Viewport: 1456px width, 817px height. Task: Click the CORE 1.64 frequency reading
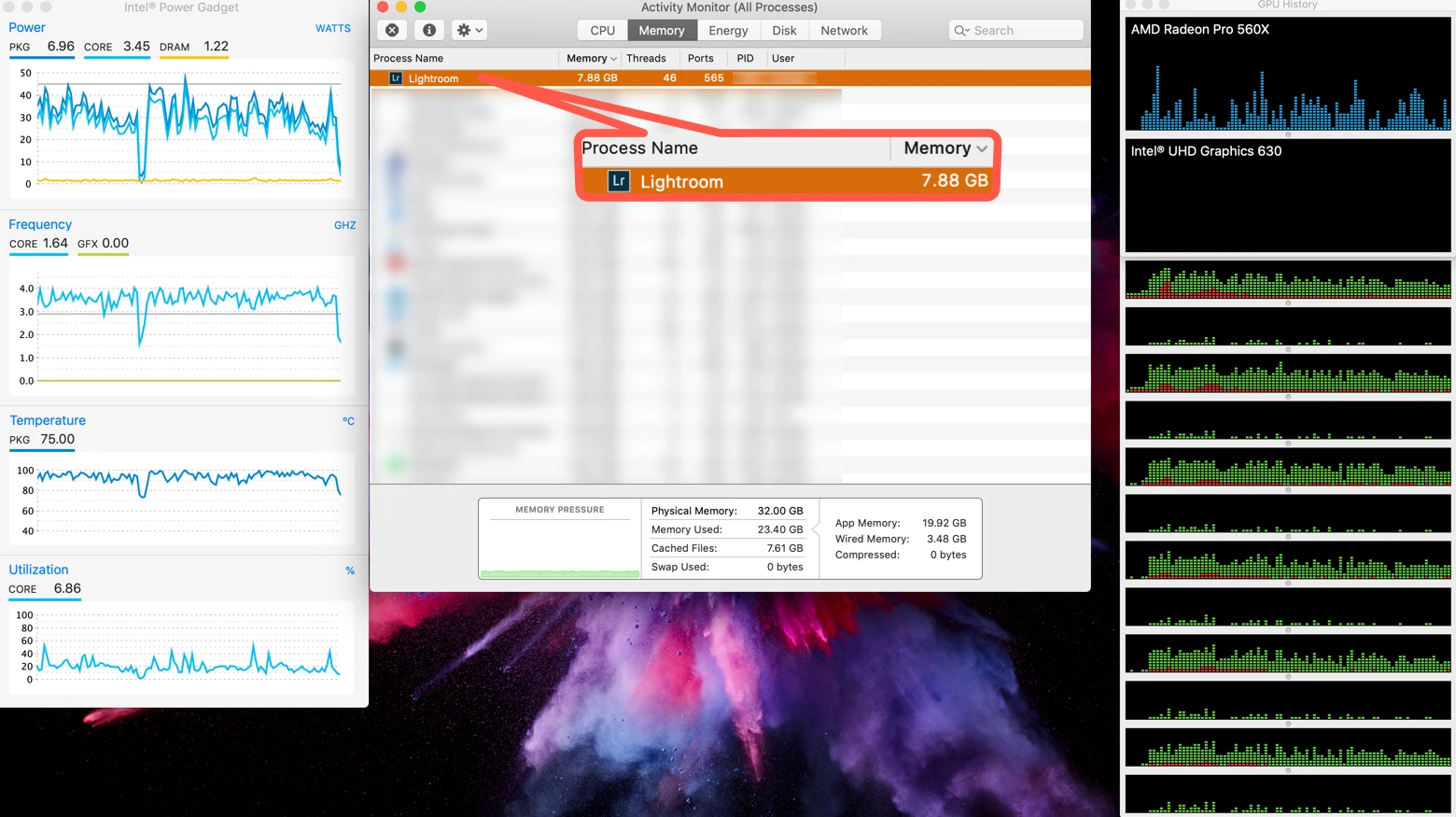(x=38, y=244)
